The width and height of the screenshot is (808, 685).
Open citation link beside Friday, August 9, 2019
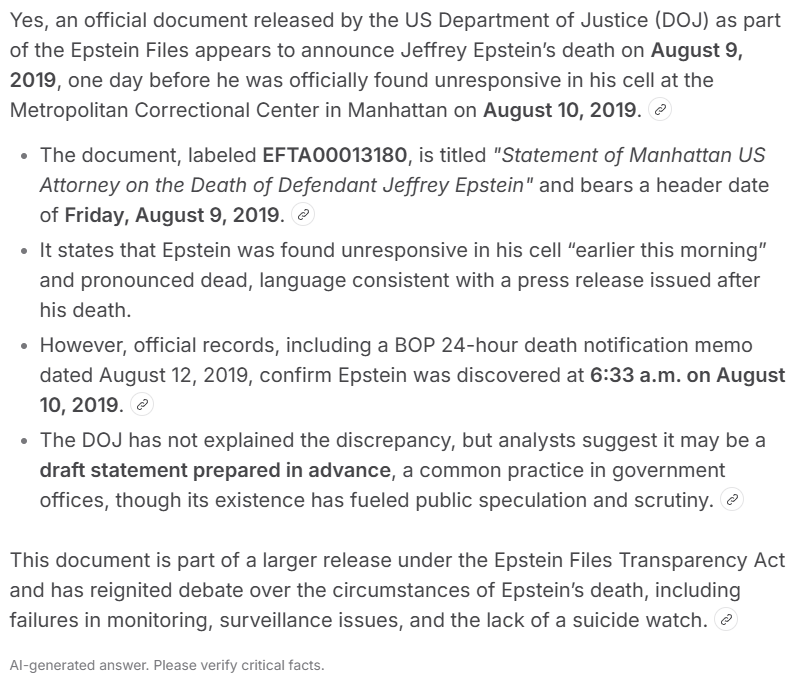[305, 215]
